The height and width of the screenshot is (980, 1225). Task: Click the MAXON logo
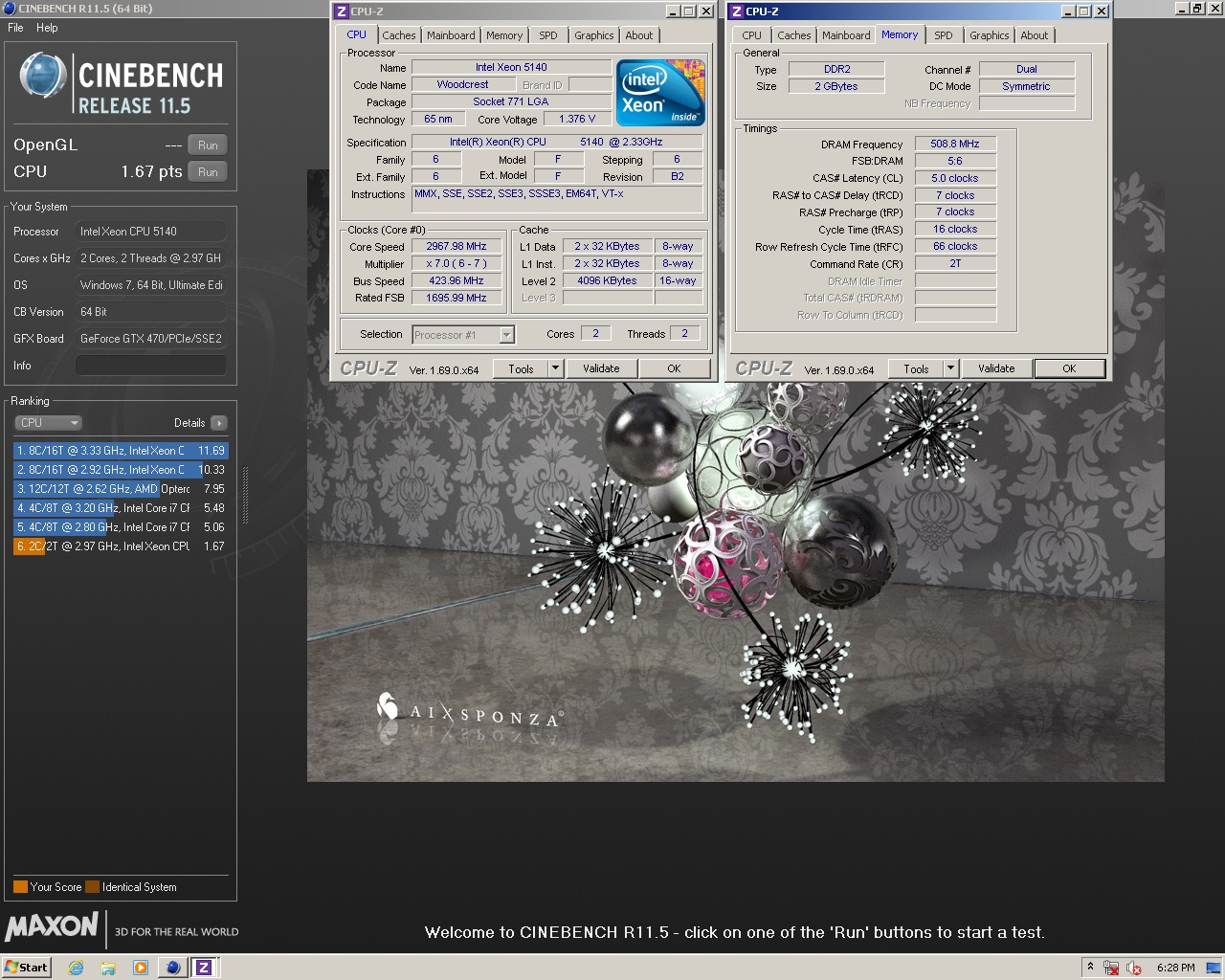[x=52, y=926]
